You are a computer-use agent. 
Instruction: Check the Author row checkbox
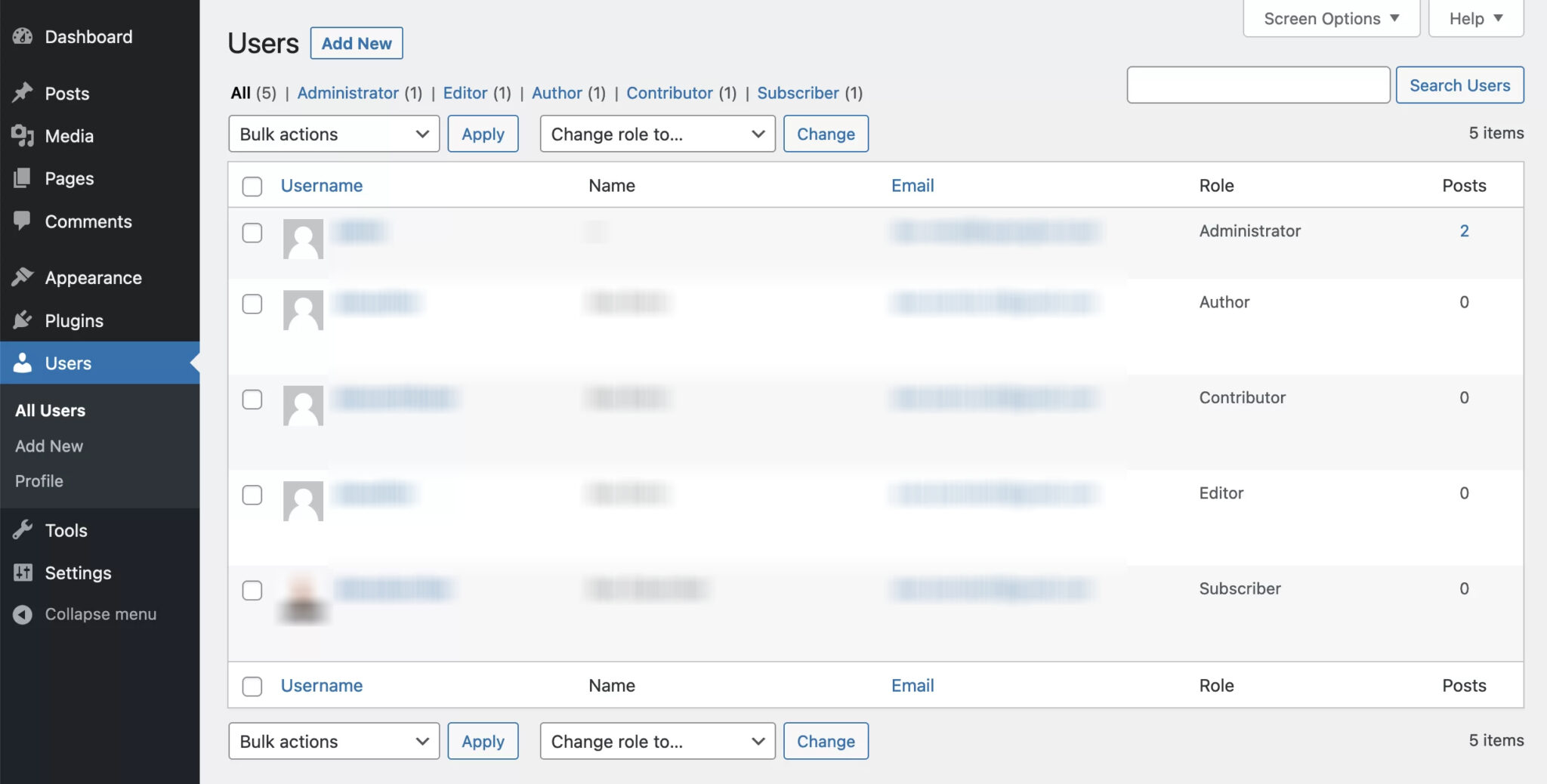click(252, 304)
